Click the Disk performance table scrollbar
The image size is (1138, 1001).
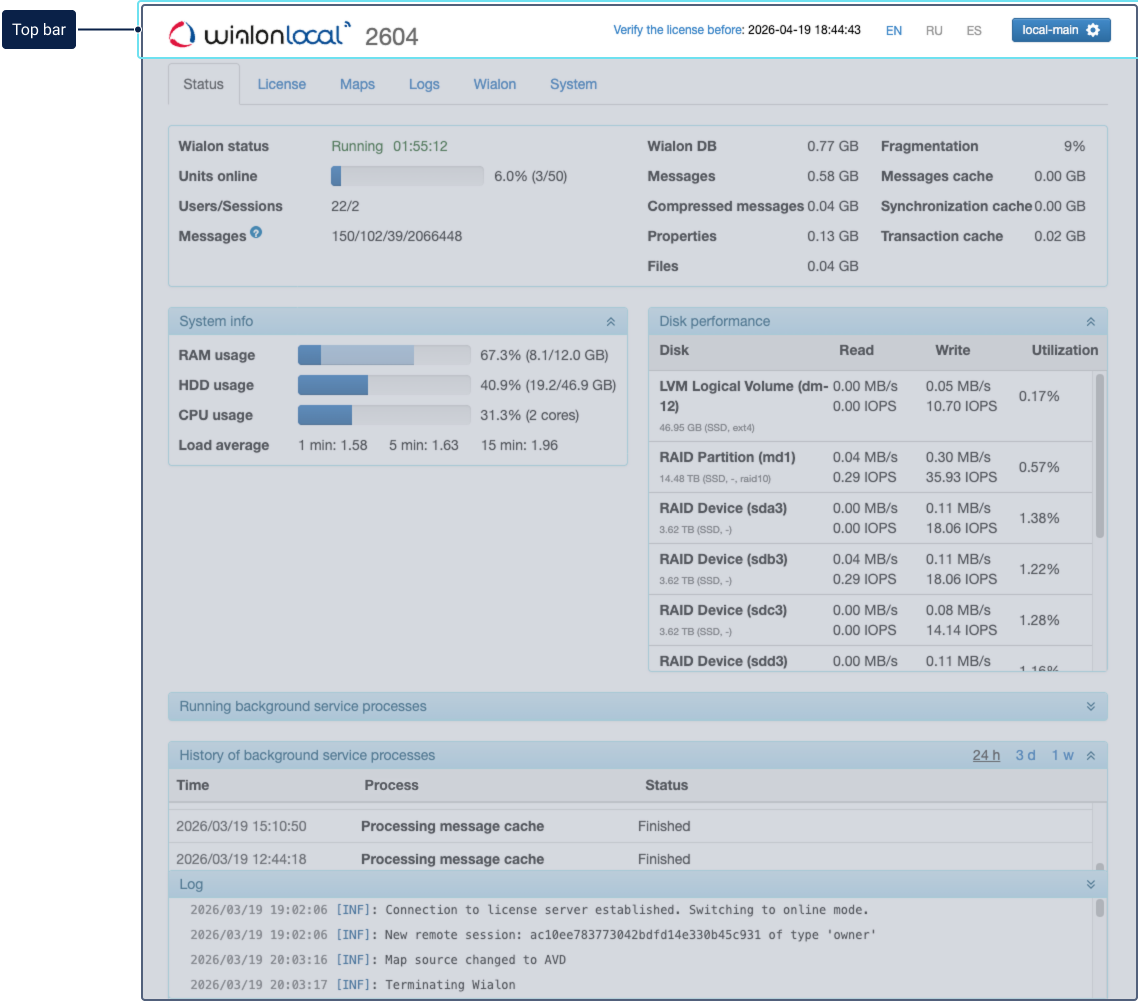[1100, 457]
